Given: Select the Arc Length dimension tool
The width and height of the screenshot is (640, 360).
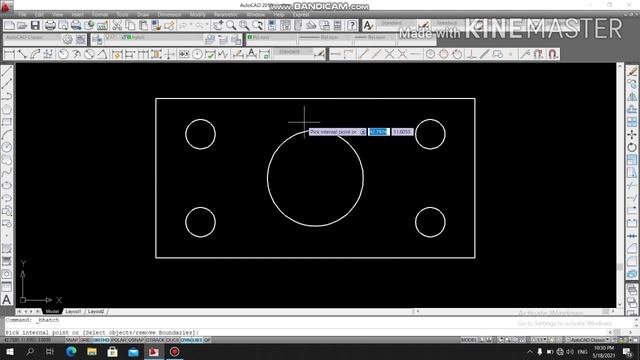Looking at the screenshot, I should [35, 54].
